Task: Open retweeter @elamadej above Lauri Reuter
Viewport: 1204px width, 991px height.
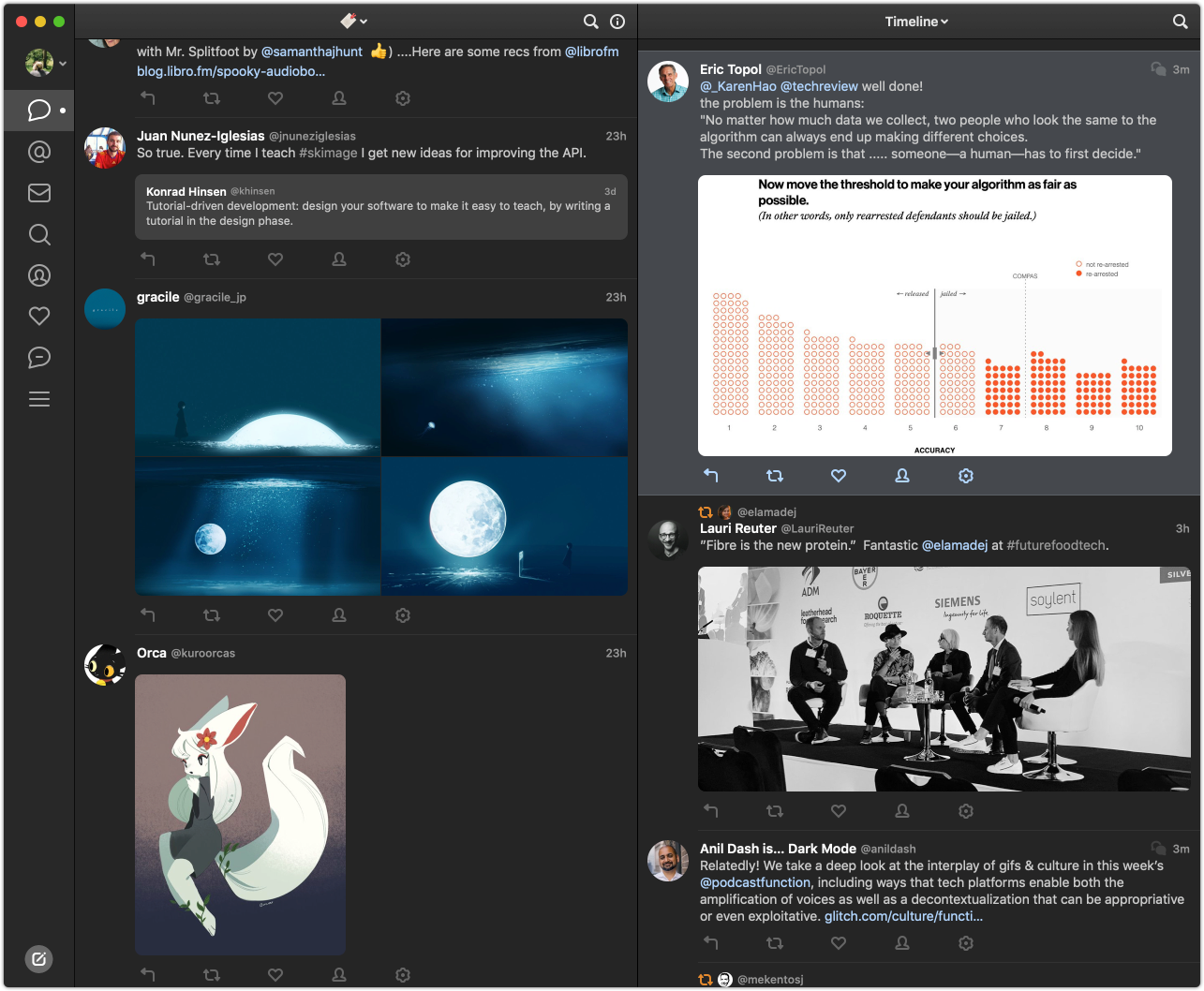Action: click(766, 512)
